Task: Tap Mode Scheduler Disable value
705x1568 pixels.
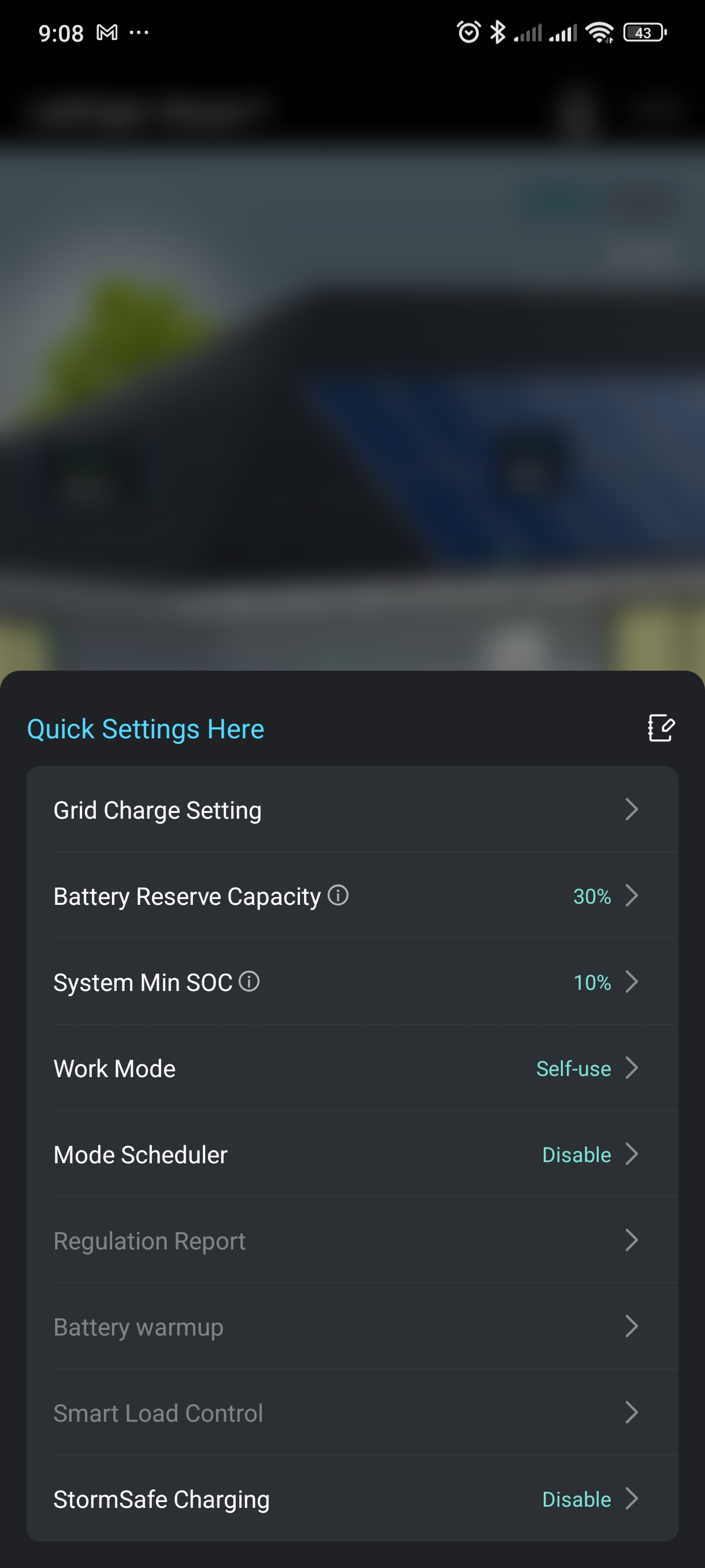Action: click(x=576, y=1155)
